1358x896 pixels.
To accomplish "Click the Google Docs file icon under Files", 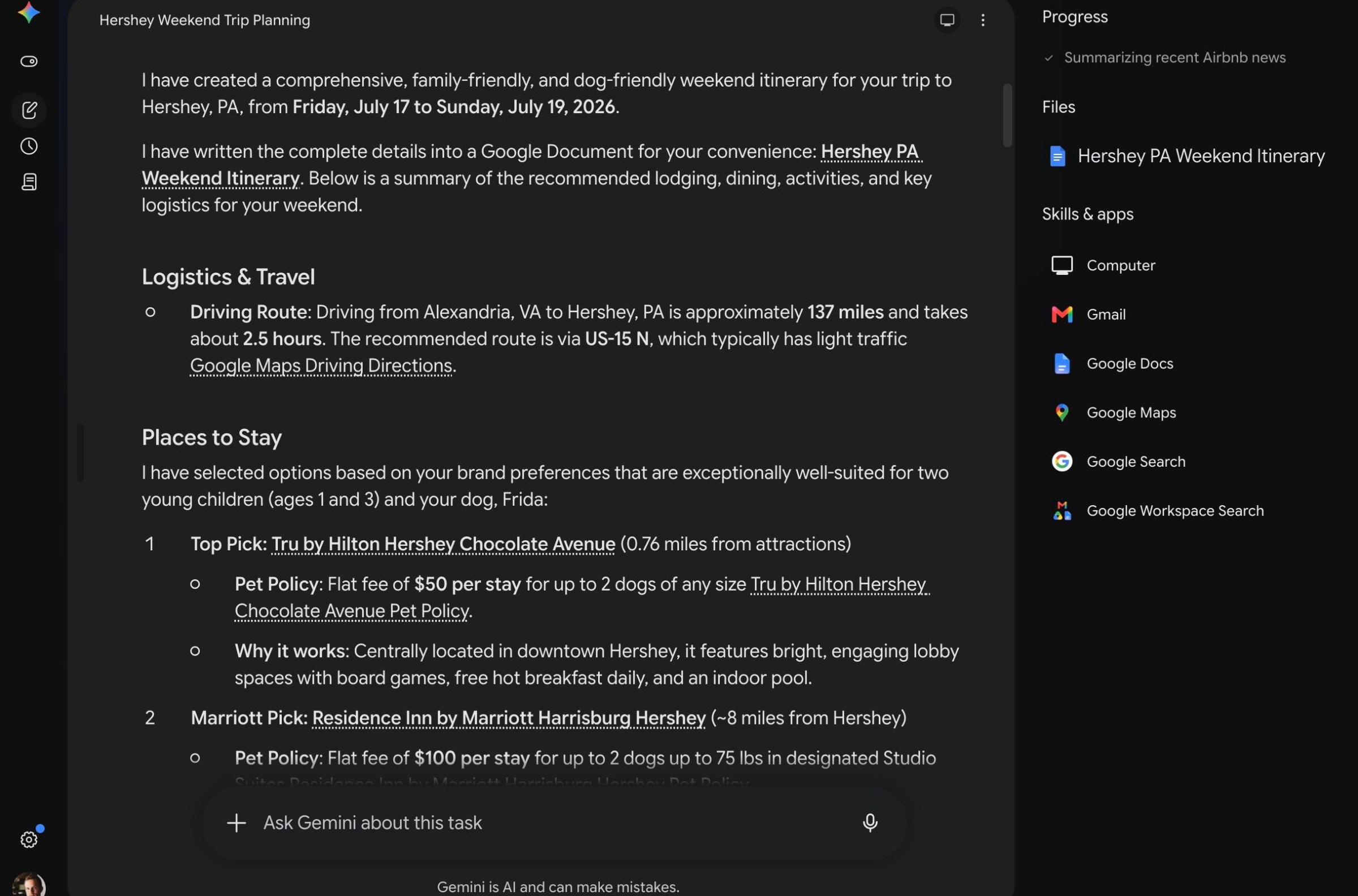I will point(1058,156).
